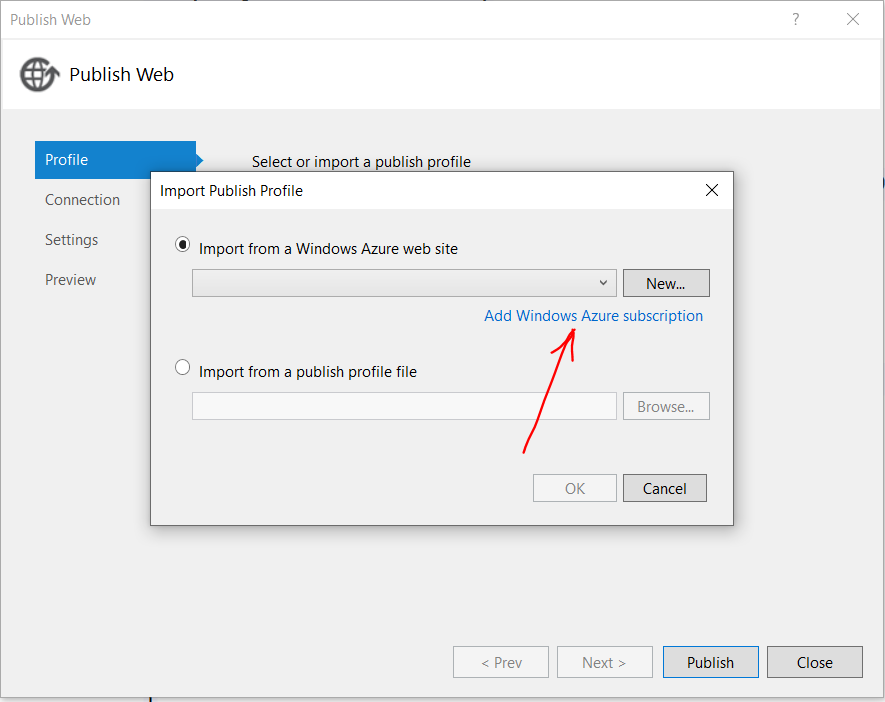
Task: Click the publish profile file path field
Action: [x=404, y=406]
